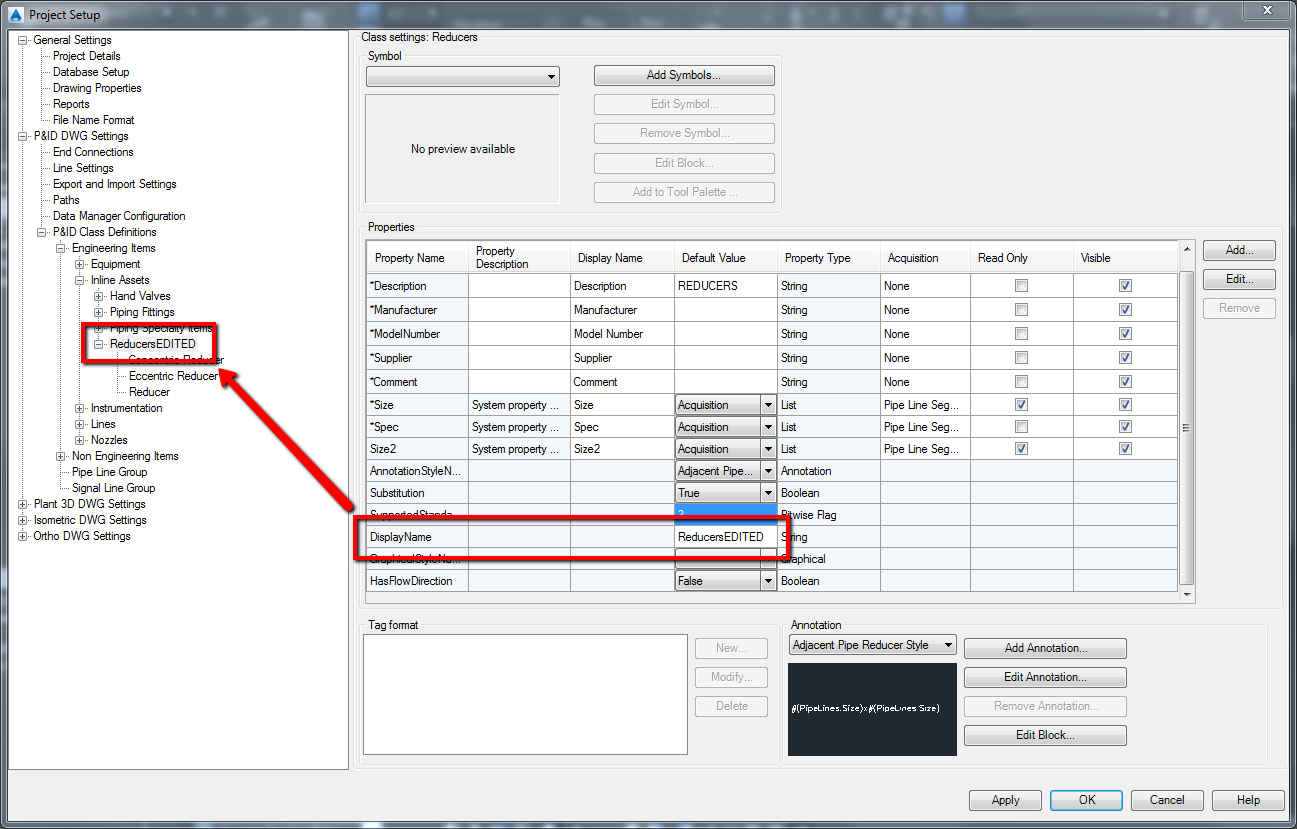Open the HasFlowDirection value dropdown
Image resolution: width=1297 pixels, height=829 pixels.
(x=768, y=580)
